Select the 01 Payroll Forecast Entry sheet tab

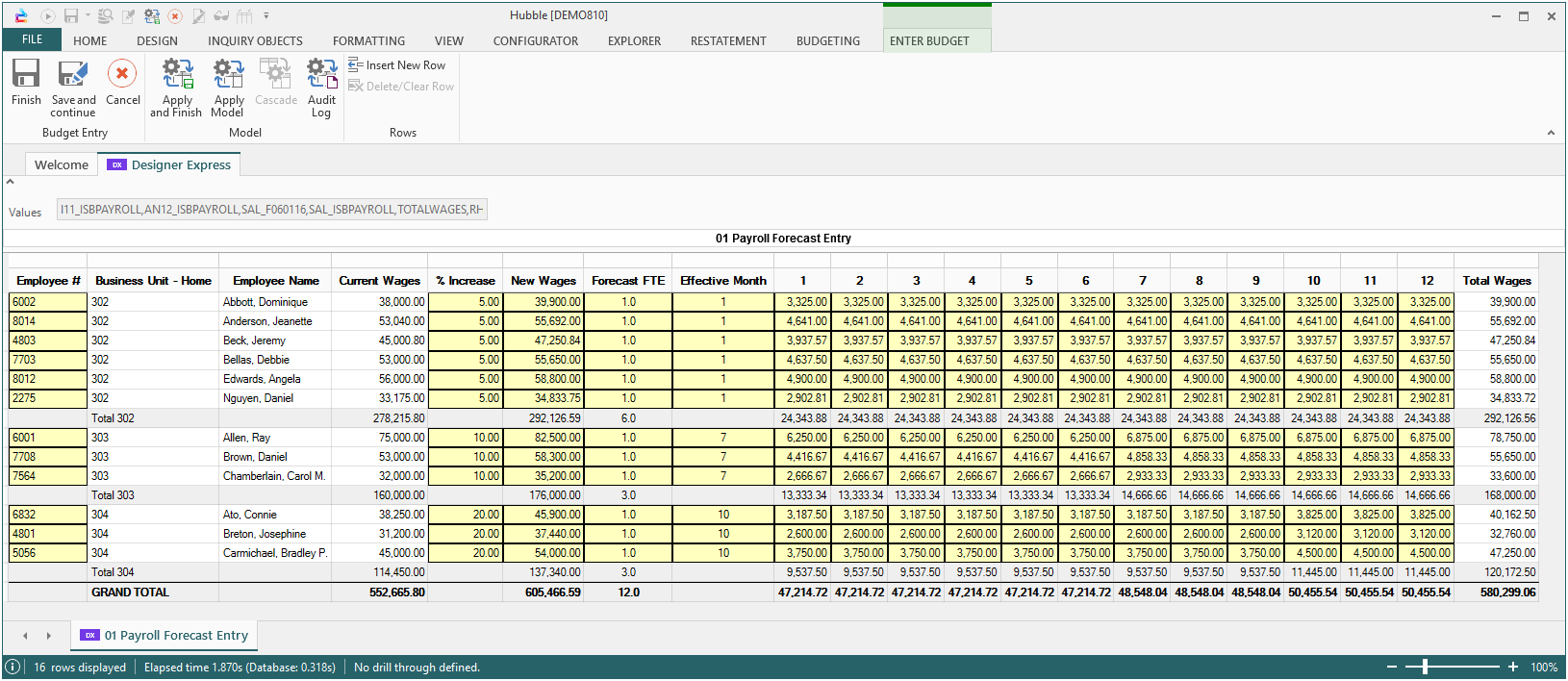(x=165, y=636)
